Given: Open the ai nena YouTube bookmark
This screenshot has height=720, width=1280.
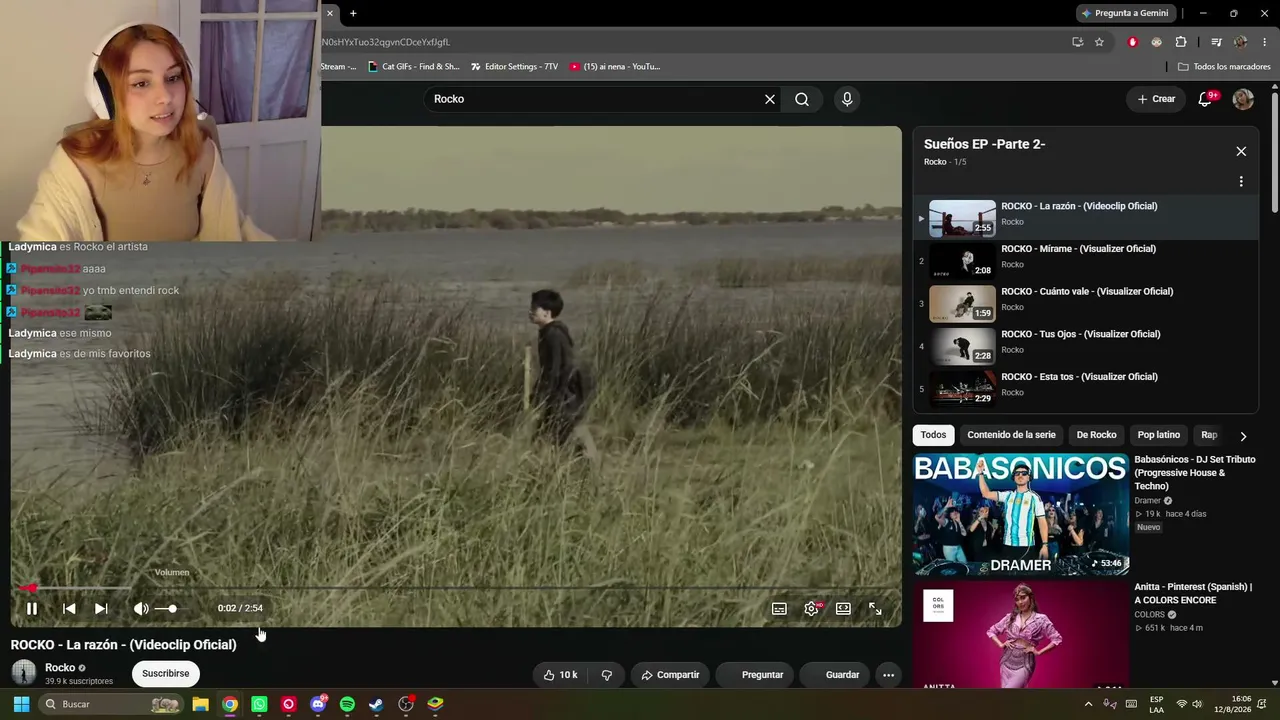Looking at the screenshot, I should (614, 67).
